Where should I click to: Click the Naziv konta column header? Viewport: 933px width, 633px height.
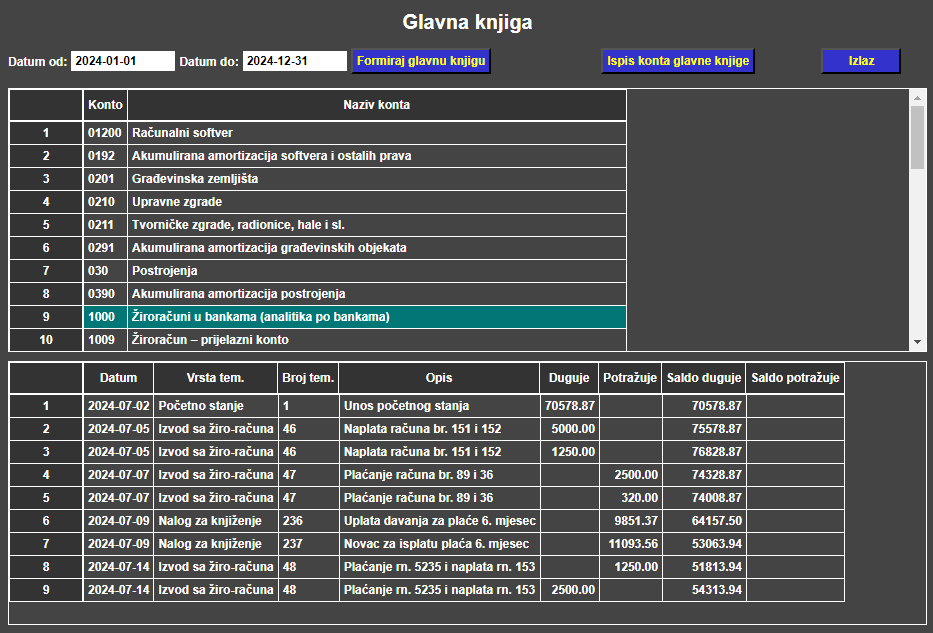377,105
